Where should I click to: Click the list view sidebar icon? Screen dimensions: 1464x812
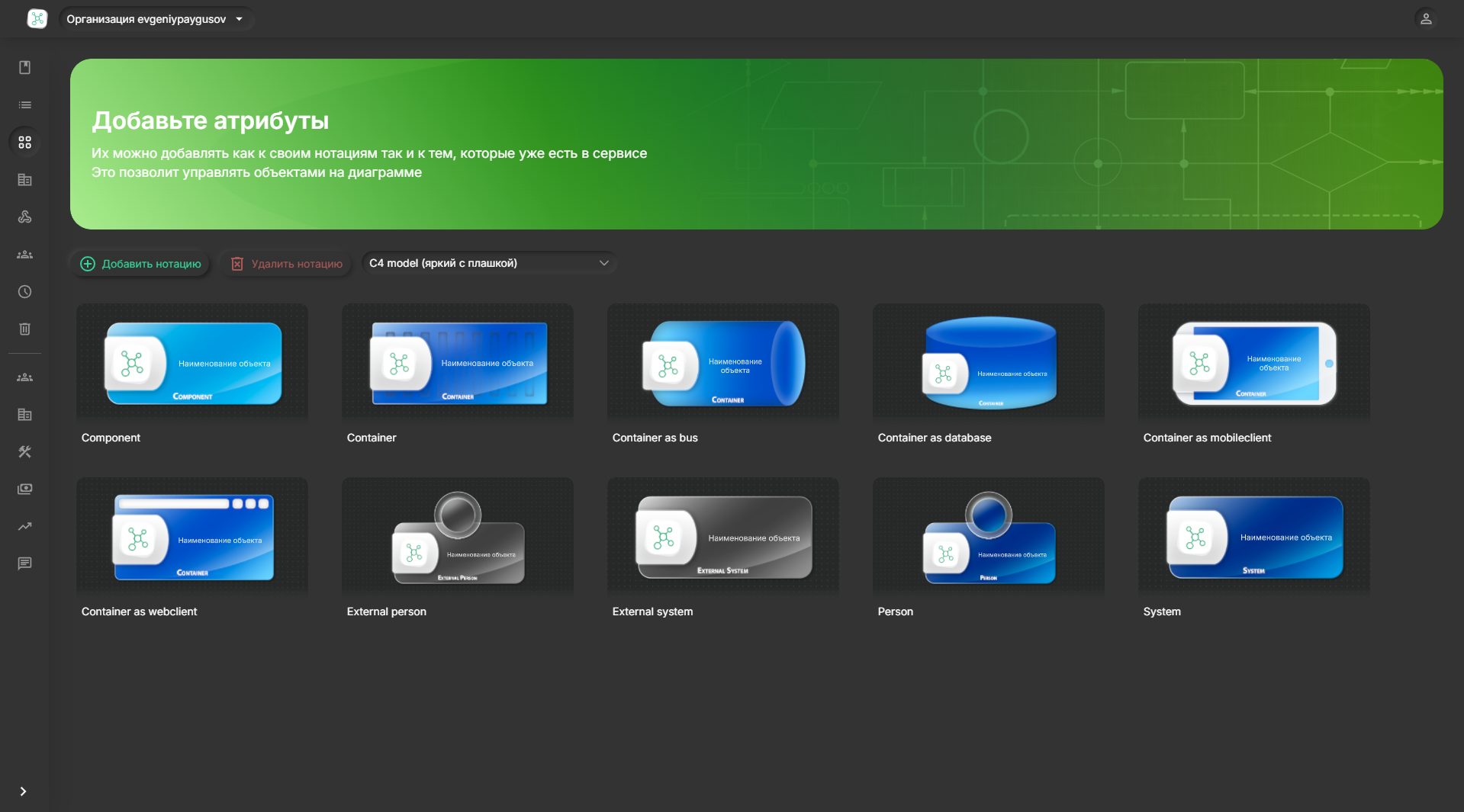tap(24, 105)
